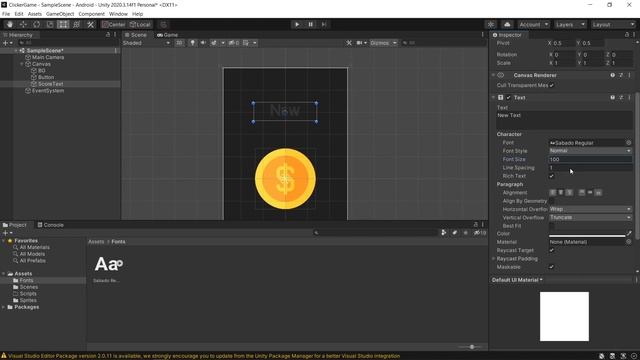Open Text component options menu

(629, 98)
